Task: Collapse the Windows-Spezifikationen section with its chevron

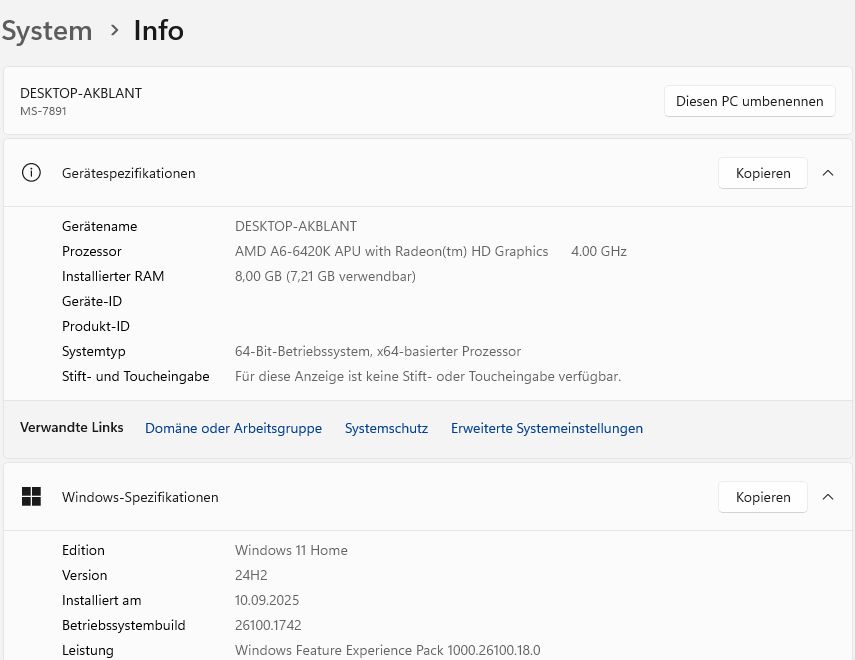Action: click(828, 497)
